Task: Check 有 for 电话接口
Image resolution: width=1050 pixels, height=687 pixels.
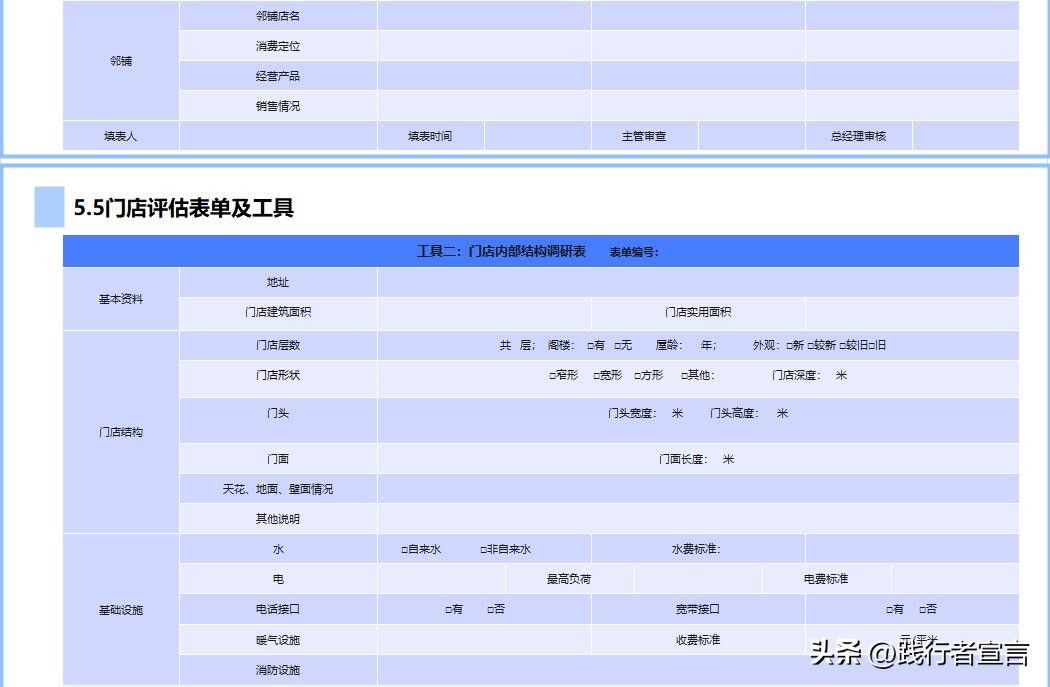Action: (449, 608)
